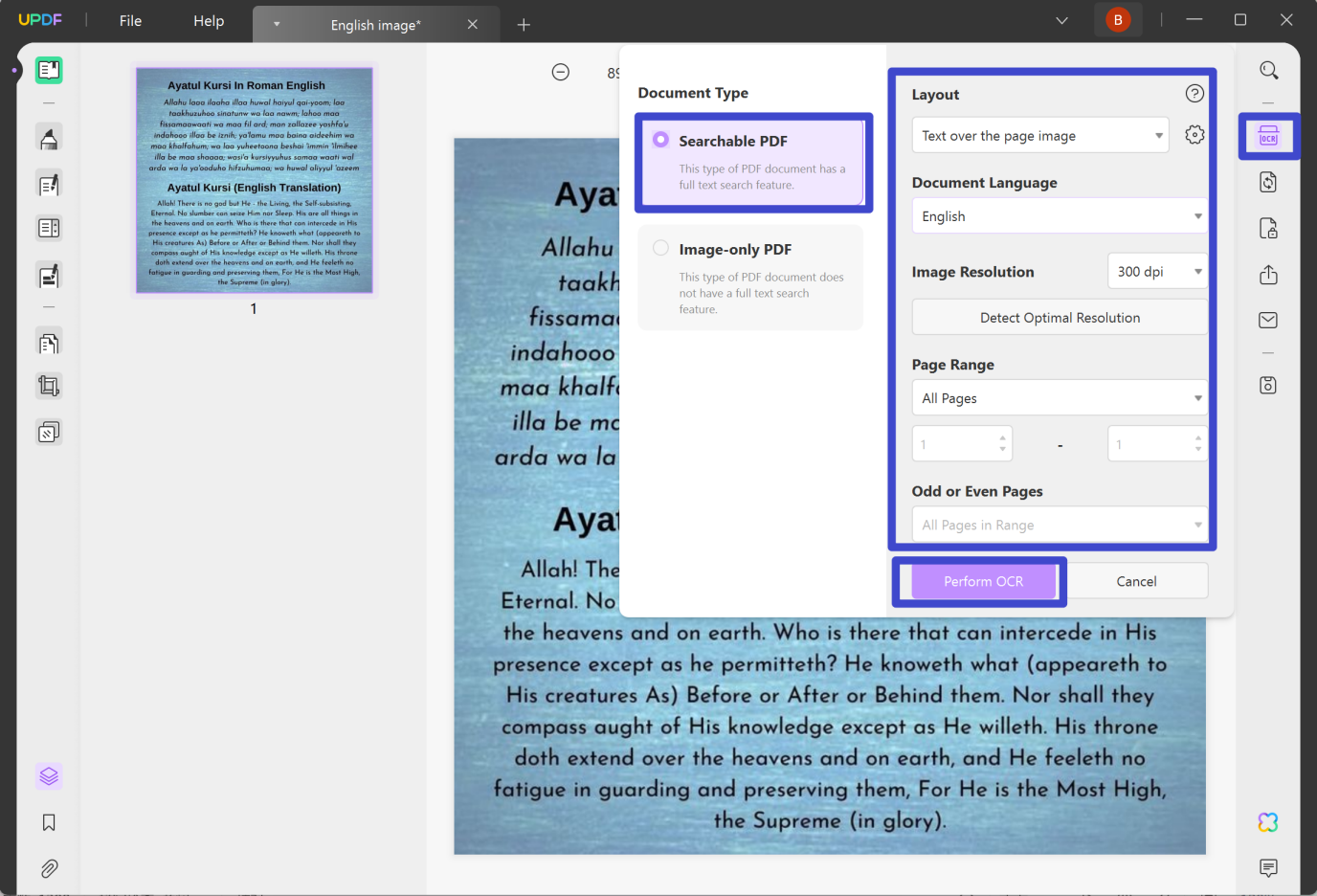Click the Perform OCR button
1317x896 pixels.
point(982,580)
